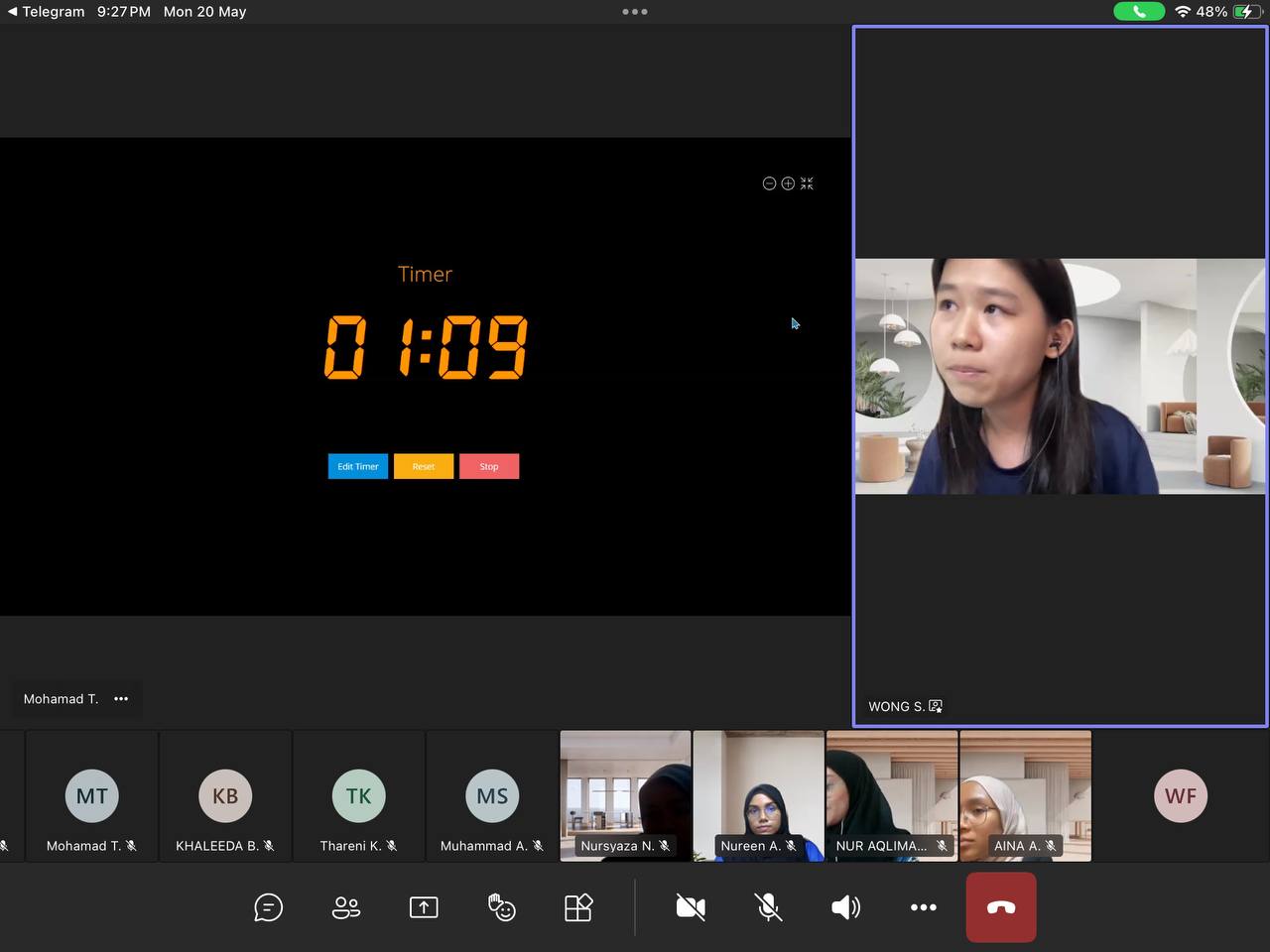Zoom out the shared screen
This screenshot has width=1270, height=952.
coord(769,183)
